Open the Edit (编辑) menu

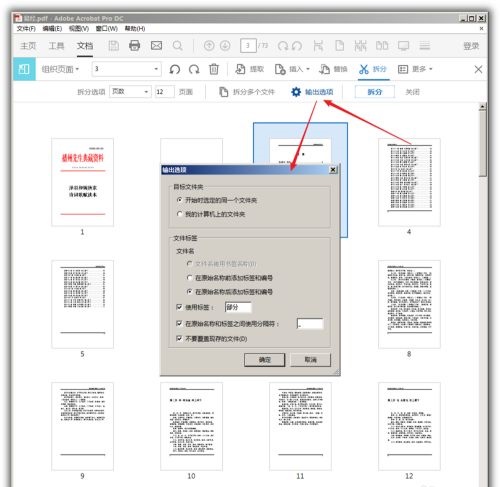[52, 29]
